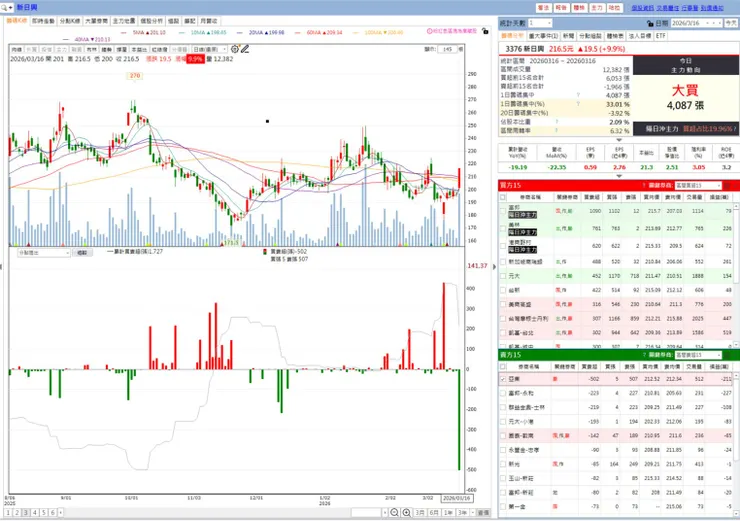
Task: Click the help icon next to 佔股本比重
Action: [556, 122]
